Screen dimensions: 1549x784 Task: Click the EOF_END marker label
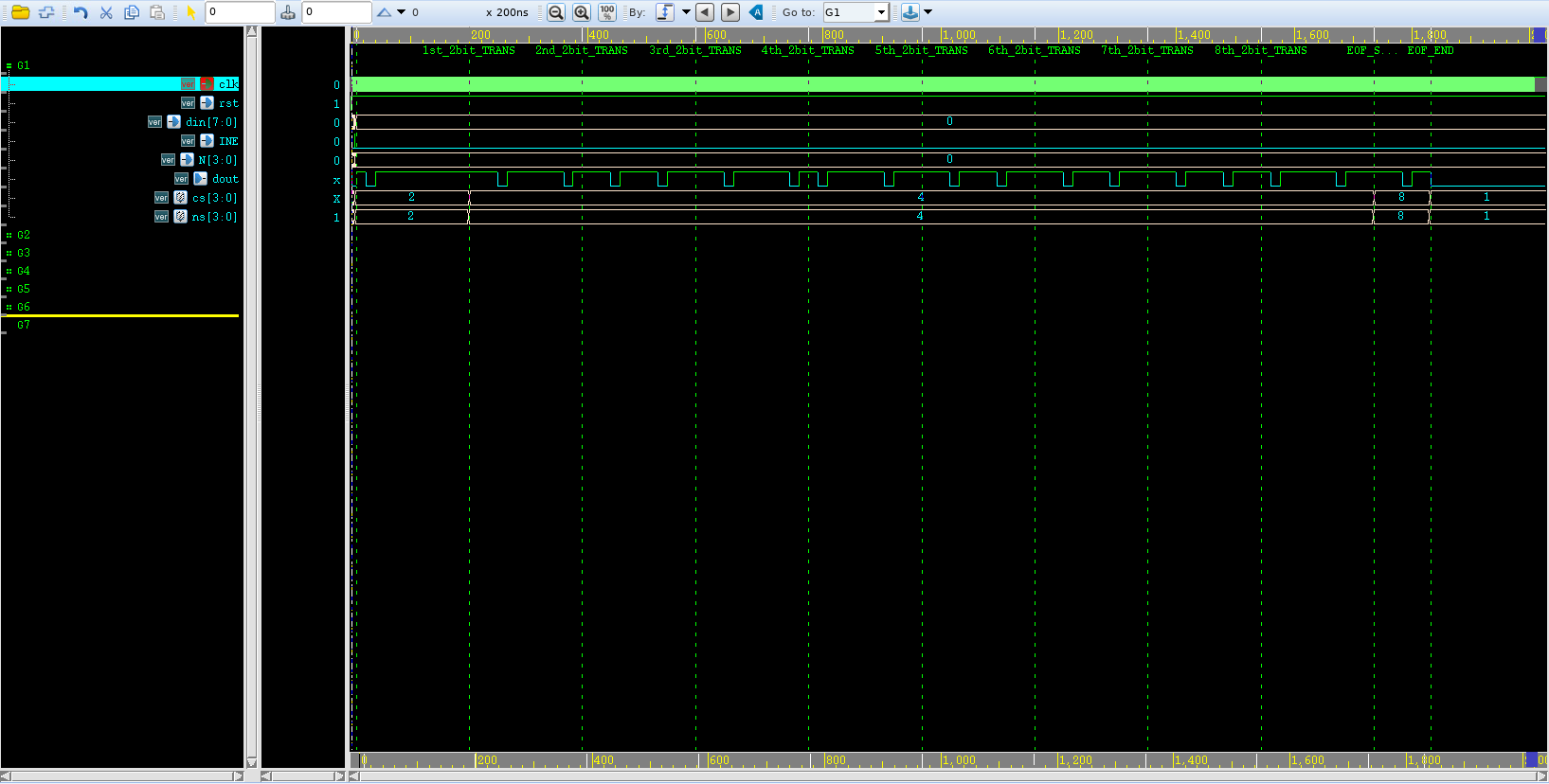1431,50
